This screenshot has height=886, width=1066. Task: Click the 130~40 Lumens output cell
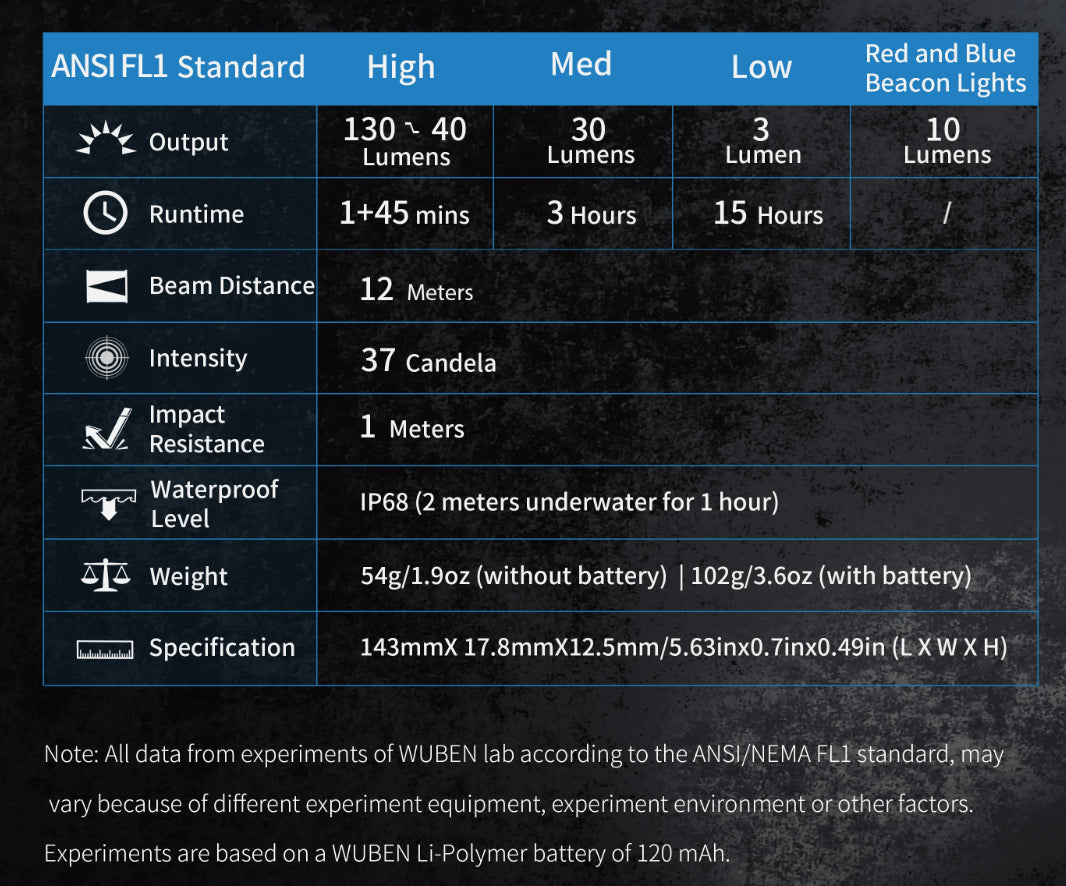tap(405, 142)
